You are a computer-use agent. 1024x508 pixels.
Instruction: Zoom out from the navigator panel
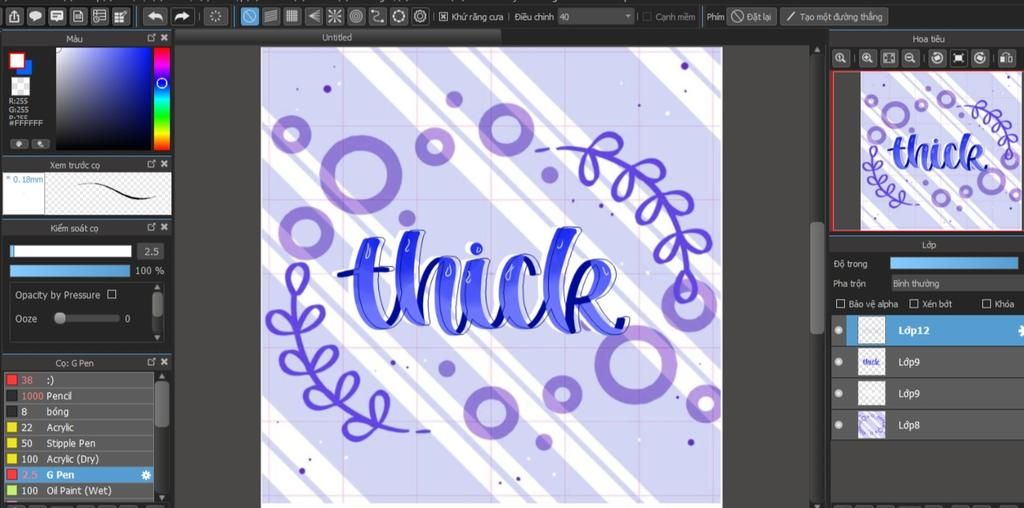point(910,58)
